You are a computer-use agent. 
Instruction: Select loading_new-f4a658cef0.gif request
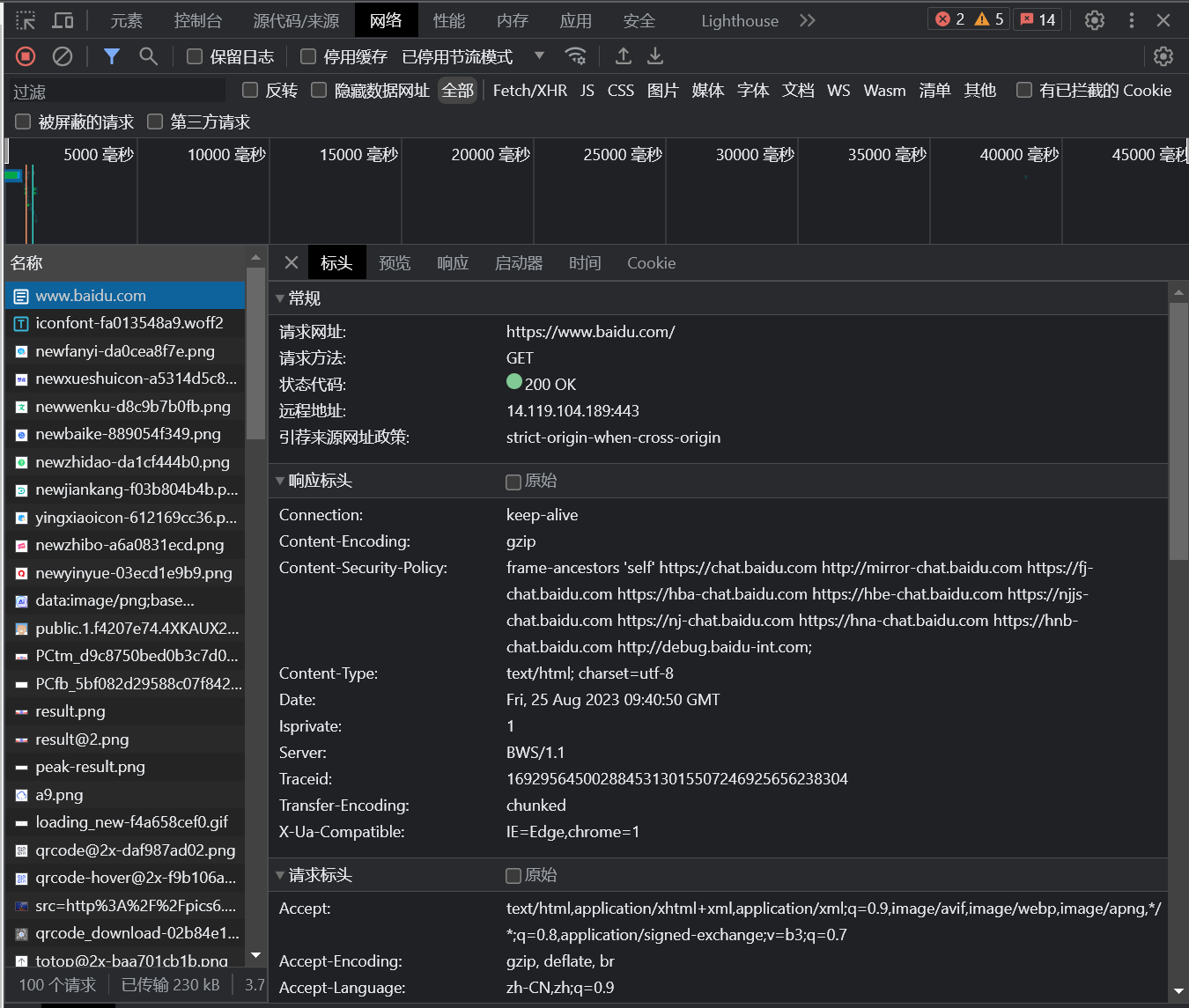[x=125, y=822]
